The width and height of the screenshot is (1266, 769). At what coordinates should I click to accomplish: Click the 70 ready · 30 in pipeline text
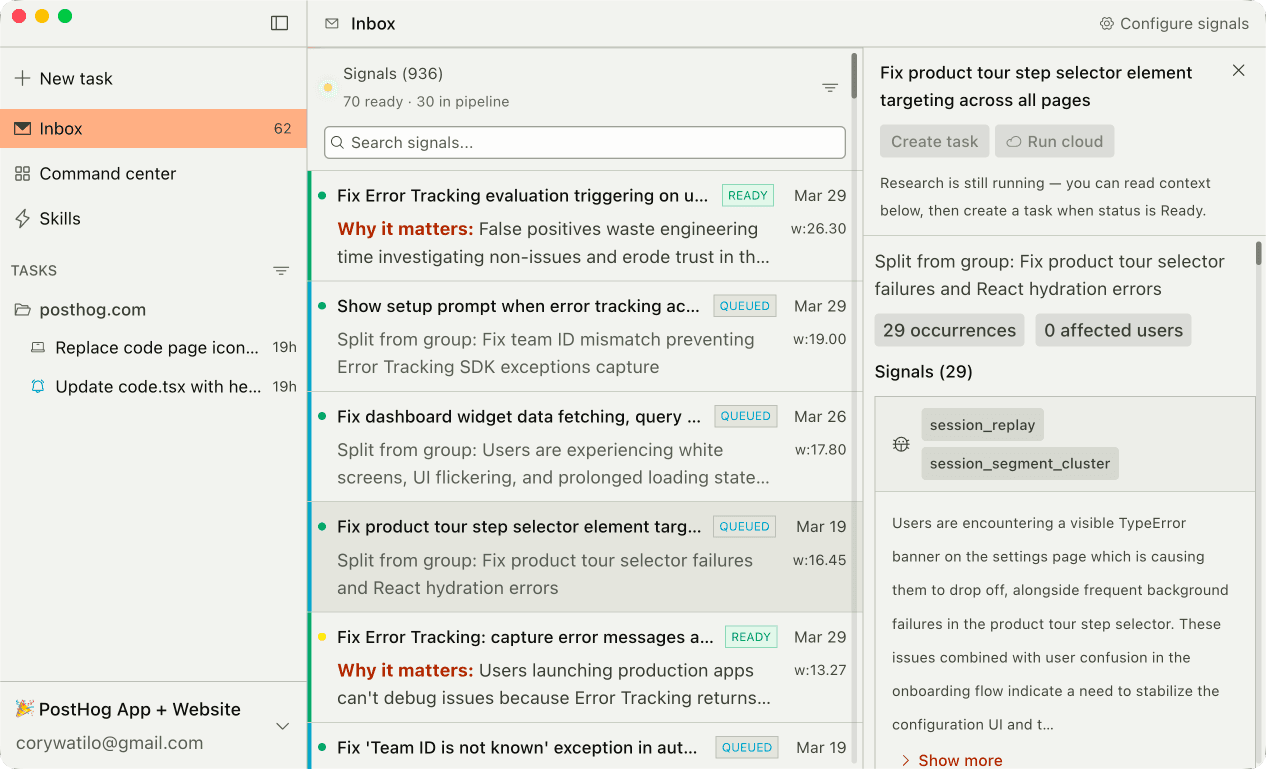[x=426, y=102]
